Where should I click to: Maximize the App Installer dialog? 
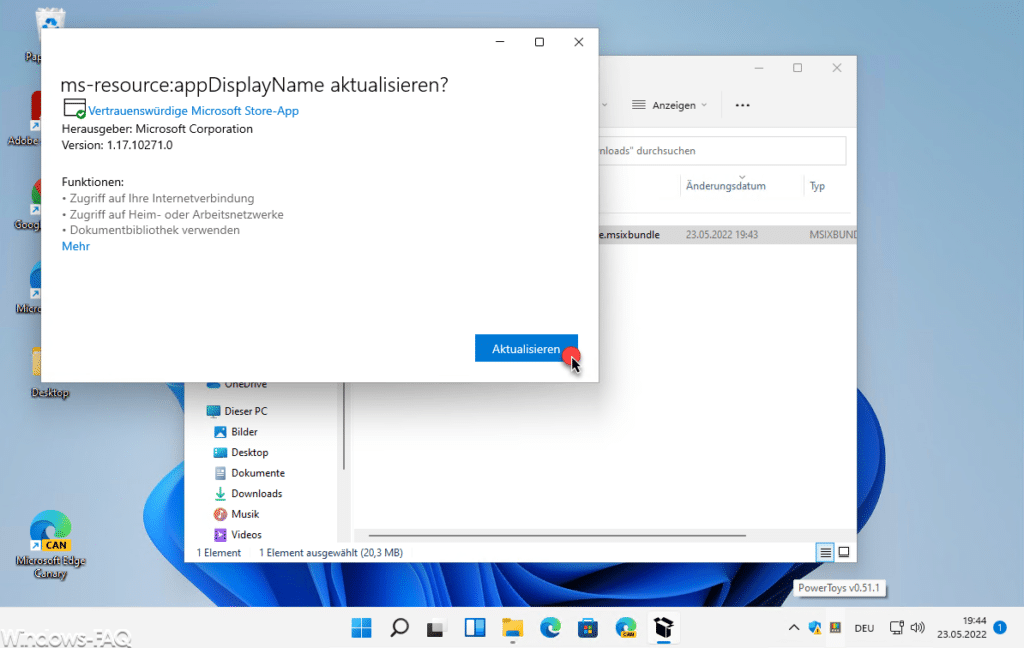(539, 42)
